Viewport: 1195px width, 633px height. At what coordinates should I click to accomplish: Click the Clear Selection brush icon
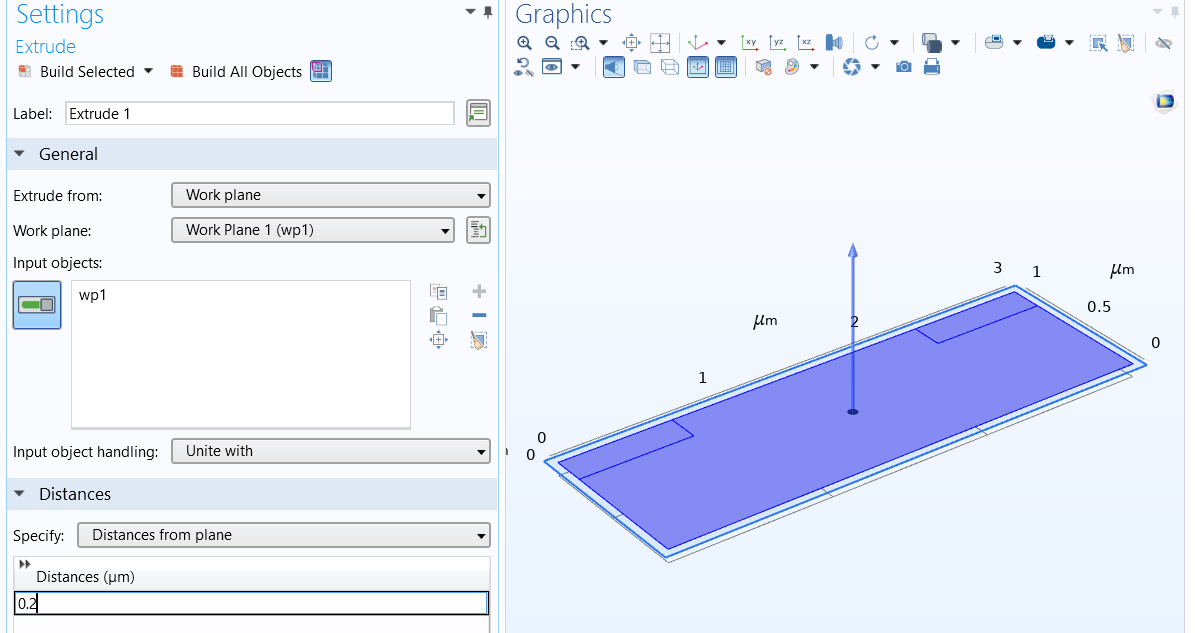point(479,340)
